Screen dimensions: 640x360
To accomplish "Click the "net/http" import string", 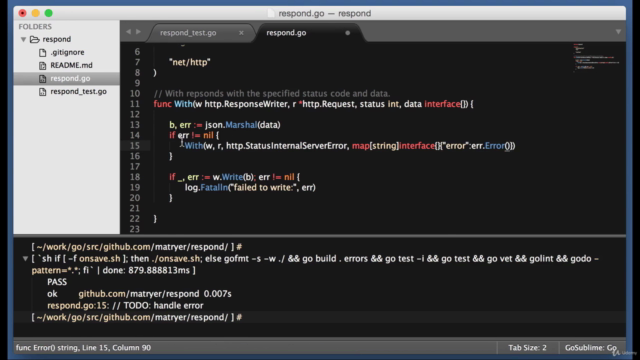I will pos(190,62).
